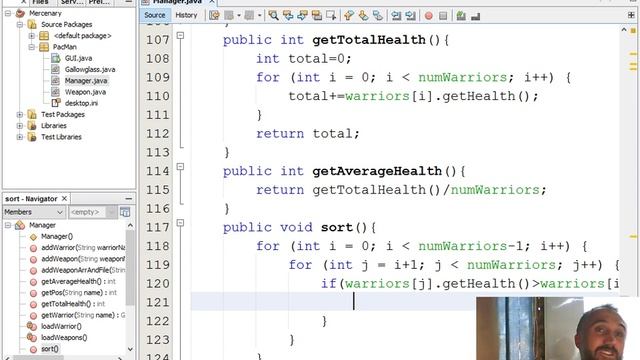The width and height of the screenshot is (640, 360).
Task: Select Weapon.java file
Action: click(x=85, y=92)
